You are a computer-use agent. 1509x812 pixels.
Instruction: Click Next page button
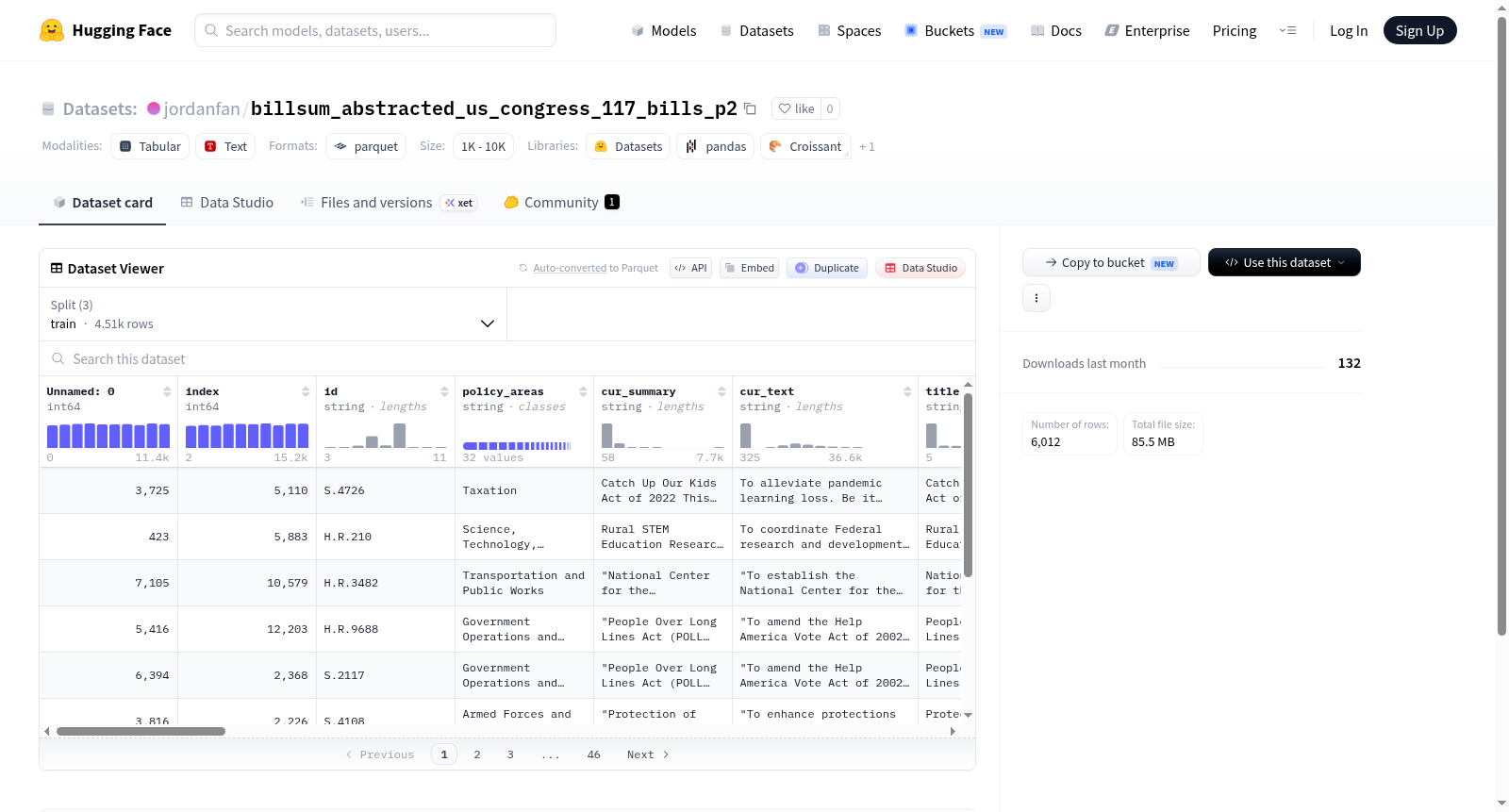(x=648, y=754)
